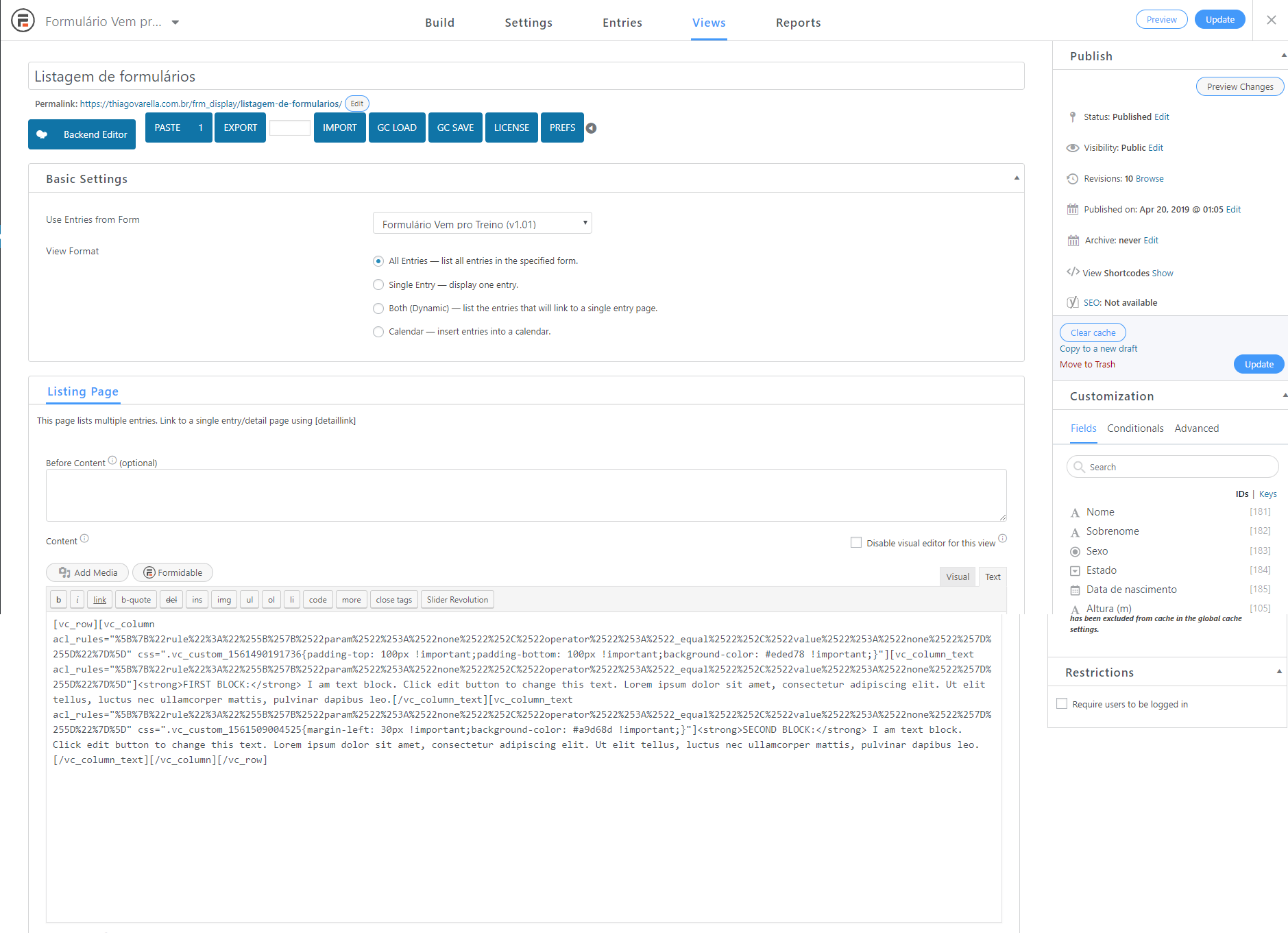Click the Add Media button
Image resolution: width=1288 pixels, height=933 pixels.
tap(88, 572)
